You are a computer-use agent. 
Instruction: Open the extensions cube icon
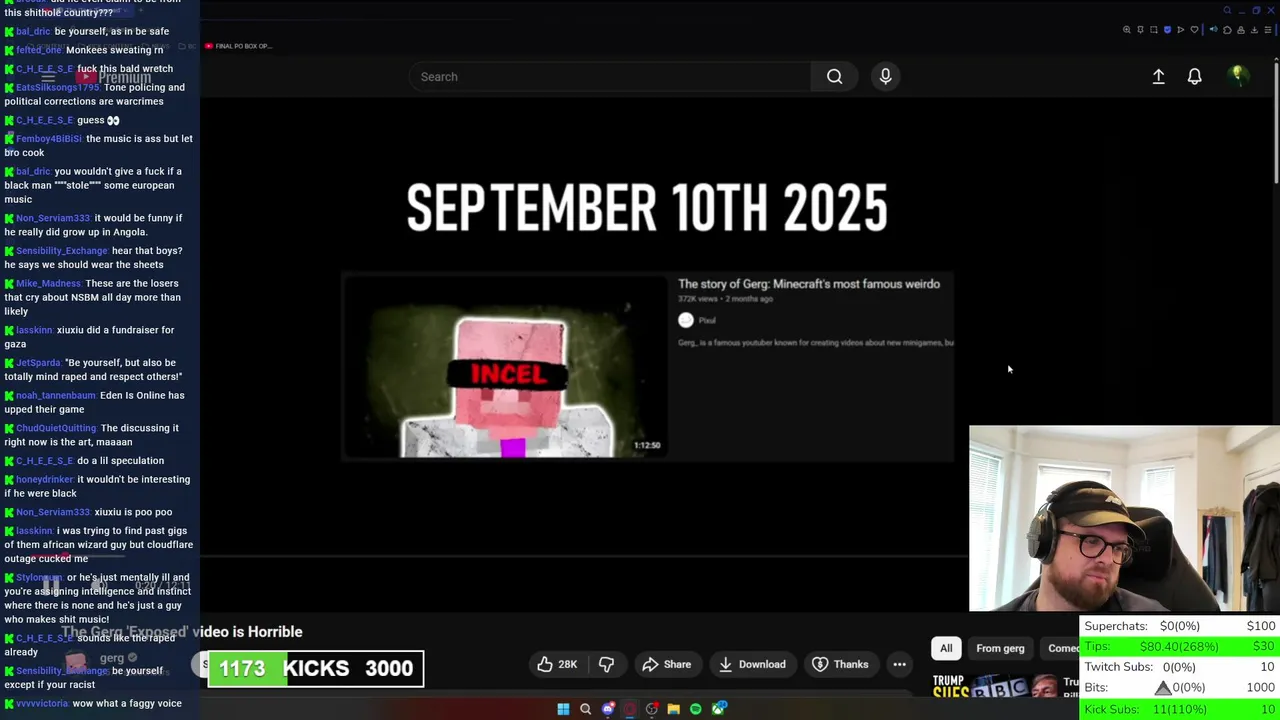(x=1227, y=30)
